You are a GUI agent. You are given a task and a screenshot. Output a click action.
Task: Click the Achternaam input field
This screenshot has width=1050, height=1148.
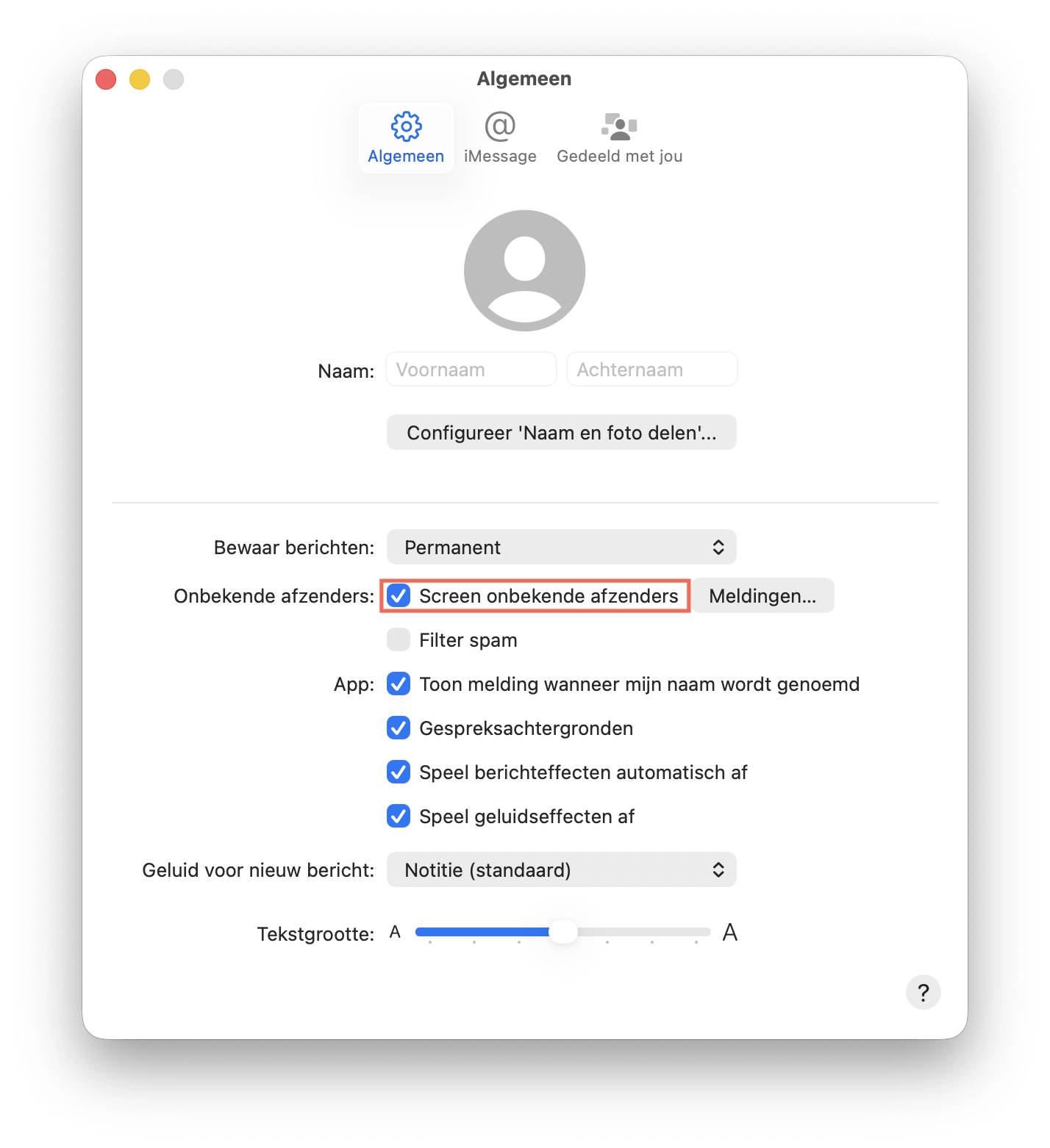[651, 370]
